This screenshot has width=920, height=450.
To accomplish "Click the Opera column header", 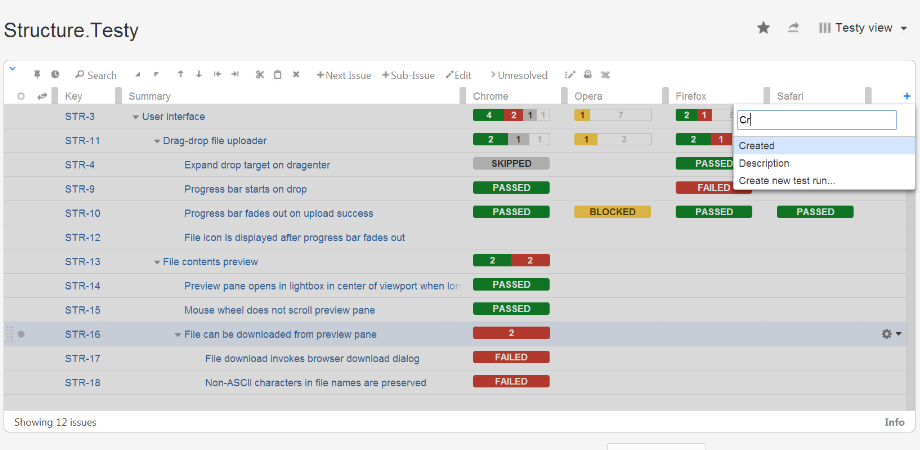I will (x=588, y=96).
